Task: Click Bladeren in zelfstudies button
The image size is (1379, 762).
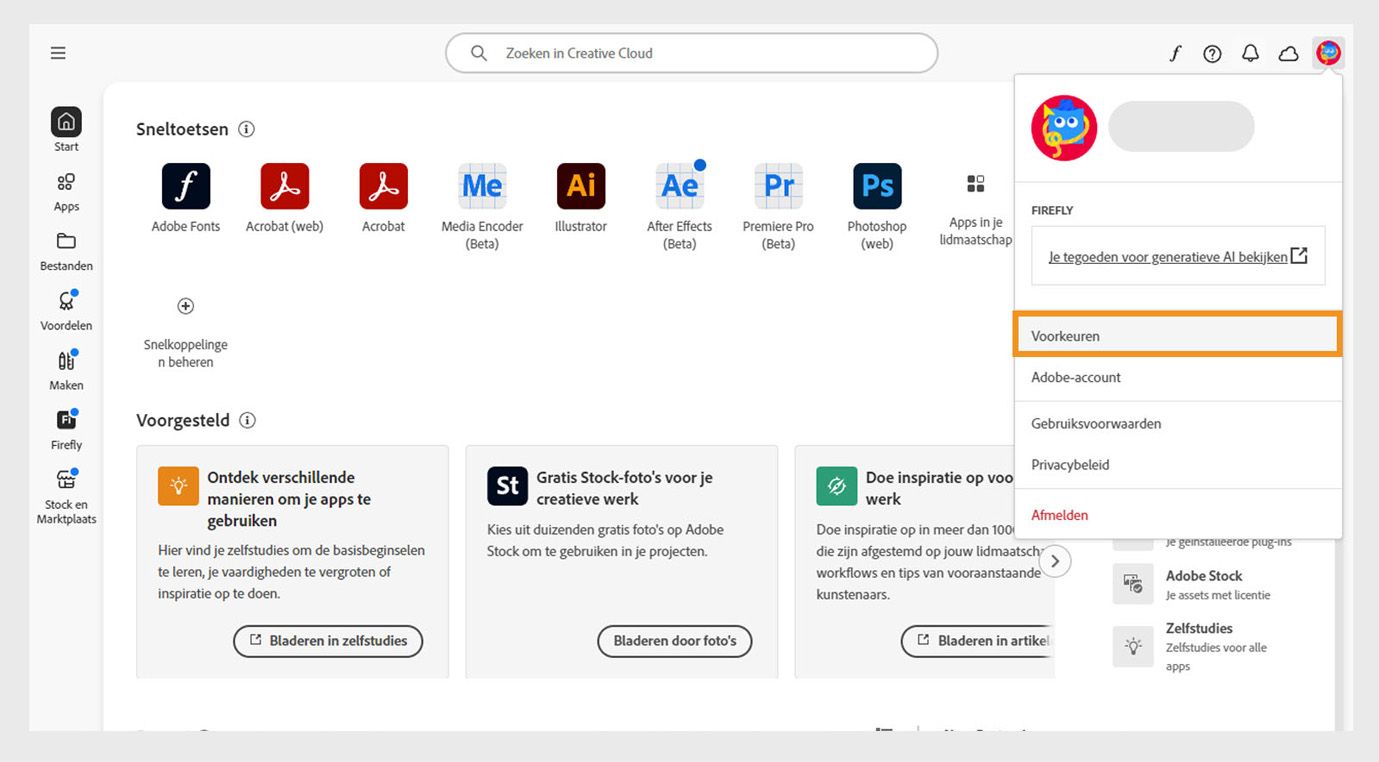Action: click(328, 641)
